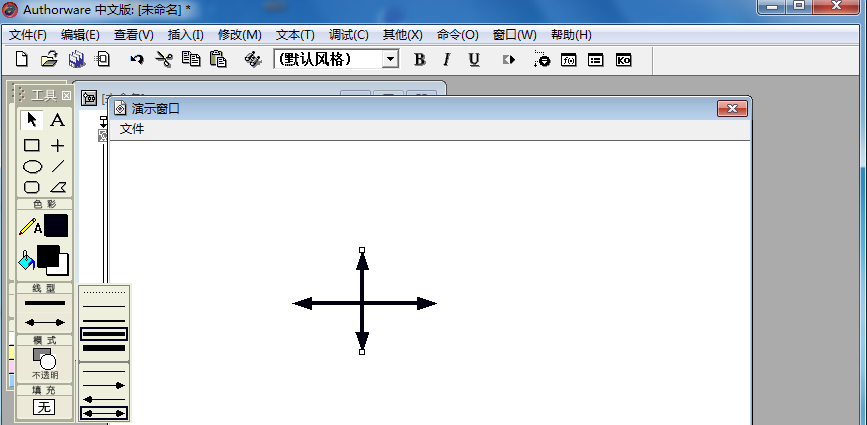Open the 命令(O) menu
867x425 pixels.
(x=457, y=35)
